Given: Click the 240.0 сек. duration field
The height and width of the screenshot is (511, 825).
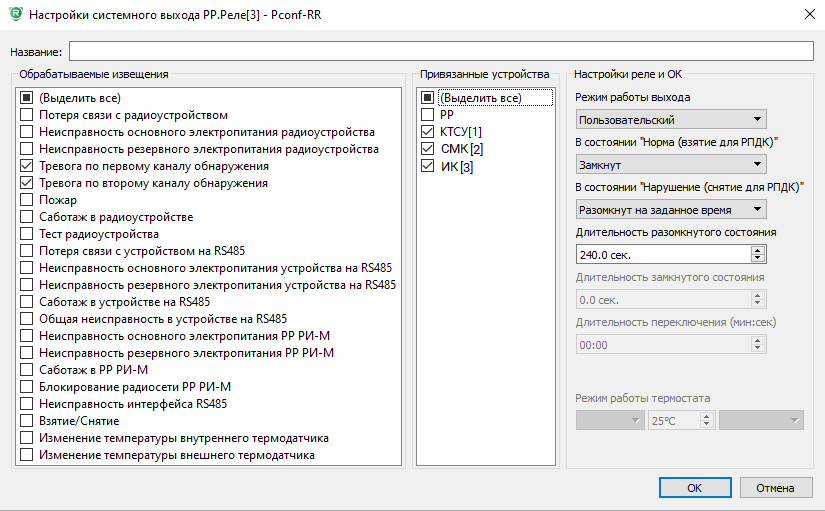Looking at the screenshot, I should (x=662, y=254).
